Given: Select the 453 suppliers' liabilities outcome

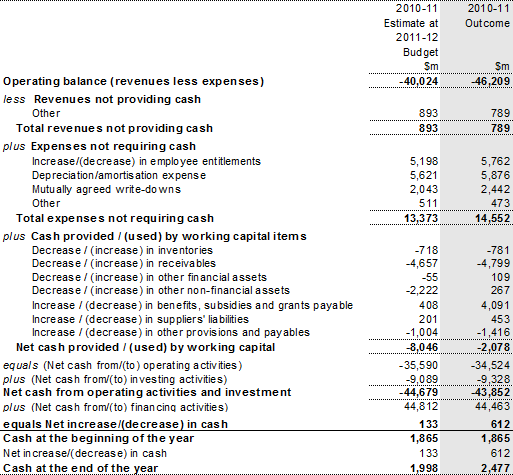Looking at the screenshot, I should (x=500, y=319).
